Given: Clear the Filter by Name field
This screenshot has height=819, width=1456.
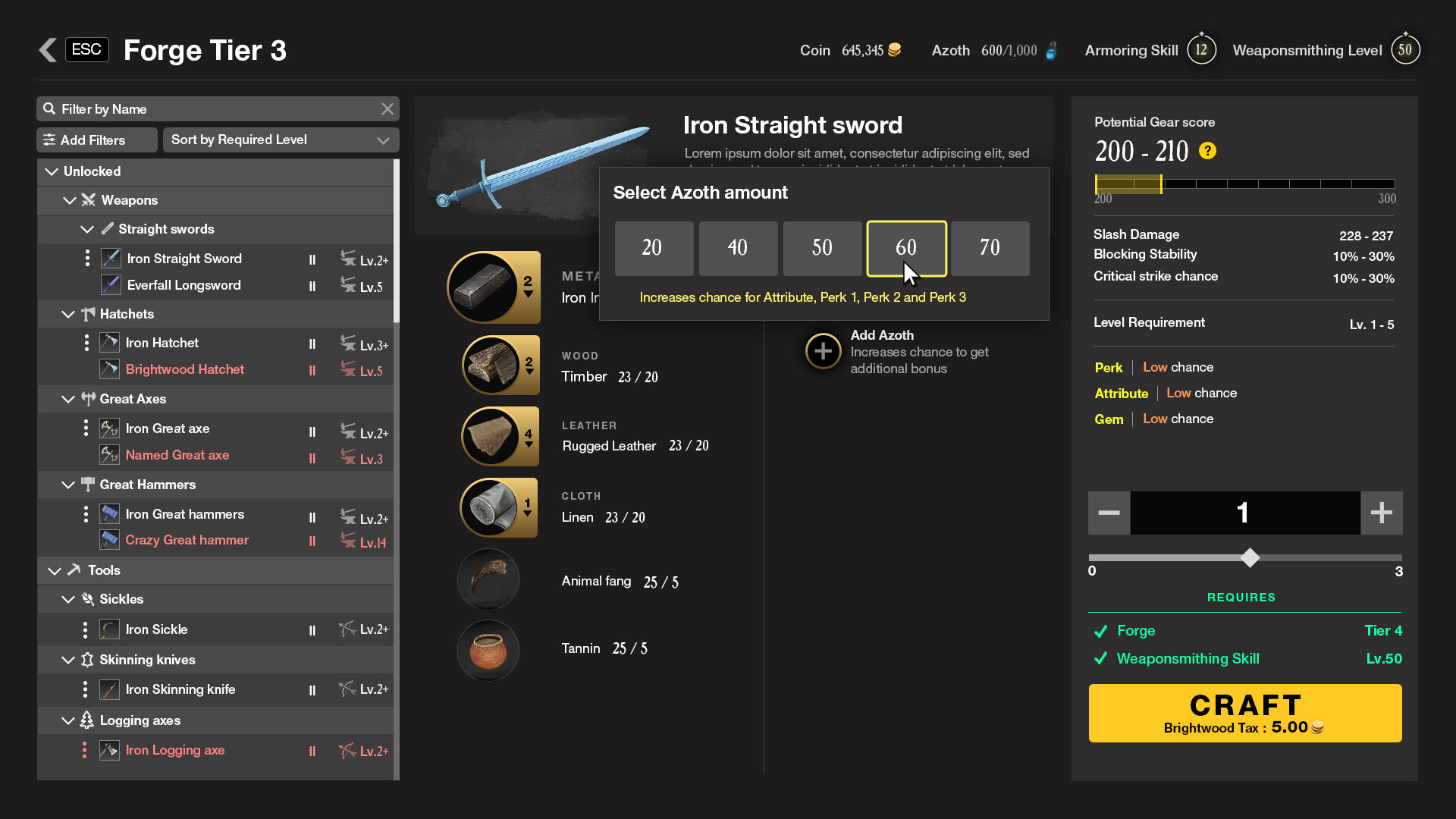Looking at the screenshot, I should coord(388,109).
